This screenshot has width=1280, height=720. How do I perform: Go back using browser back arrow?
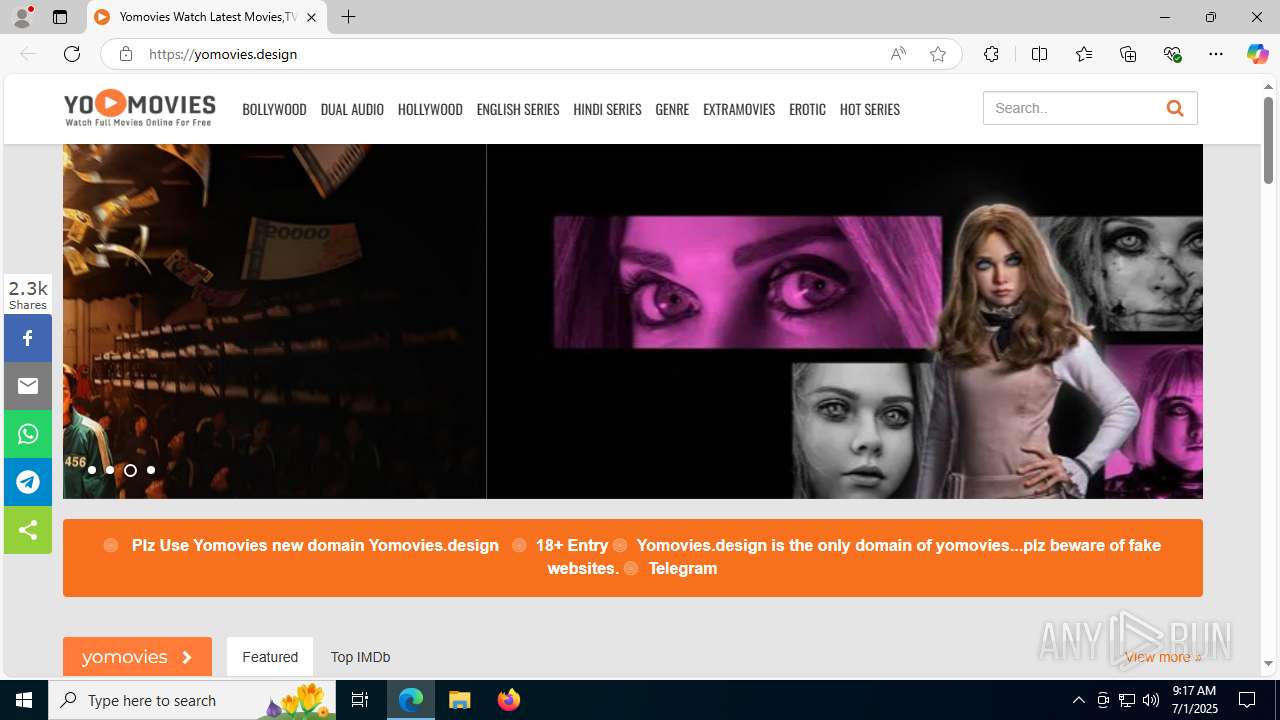point(28,54)
